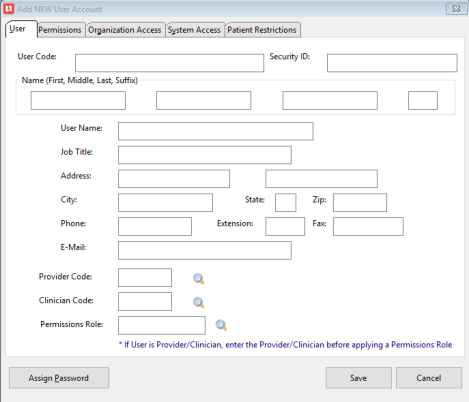Cancel adding the new user

point(429,378)
